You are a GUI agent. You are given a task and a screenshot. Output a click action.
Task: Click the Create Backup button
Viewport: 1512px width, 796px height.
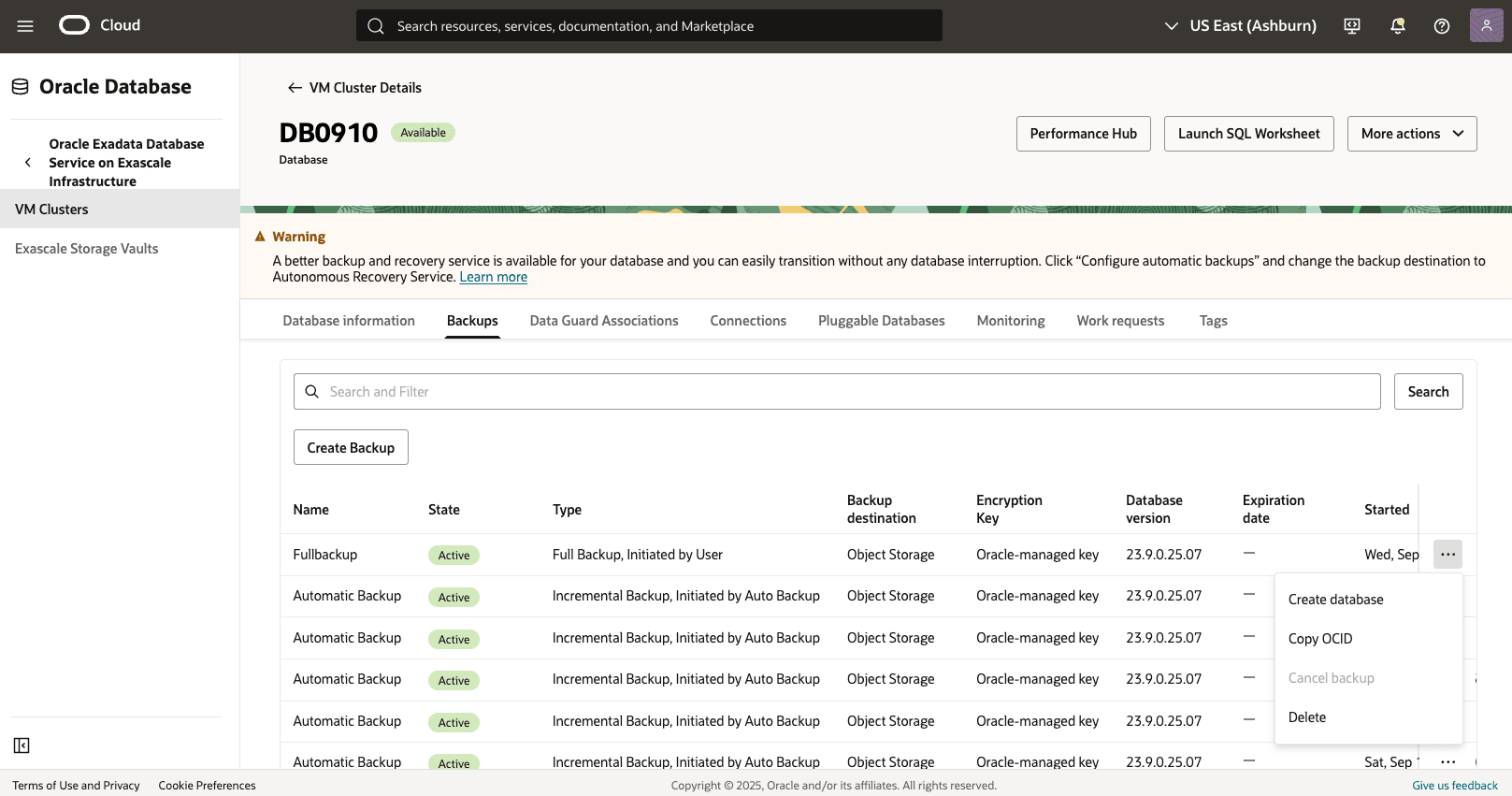351,448
